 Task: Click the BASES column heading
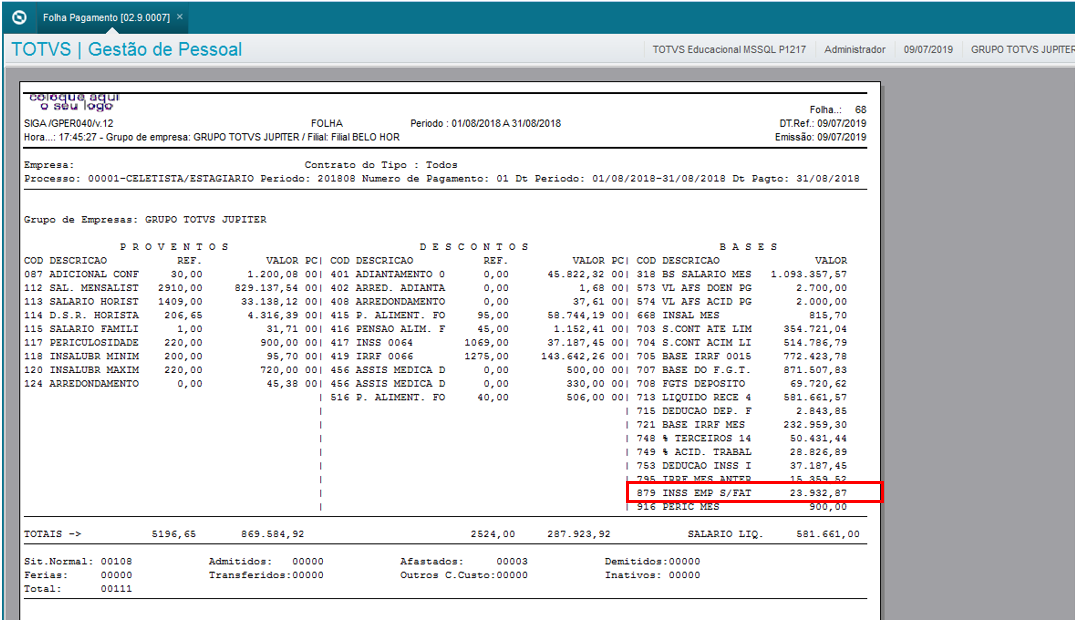[748, 247]
